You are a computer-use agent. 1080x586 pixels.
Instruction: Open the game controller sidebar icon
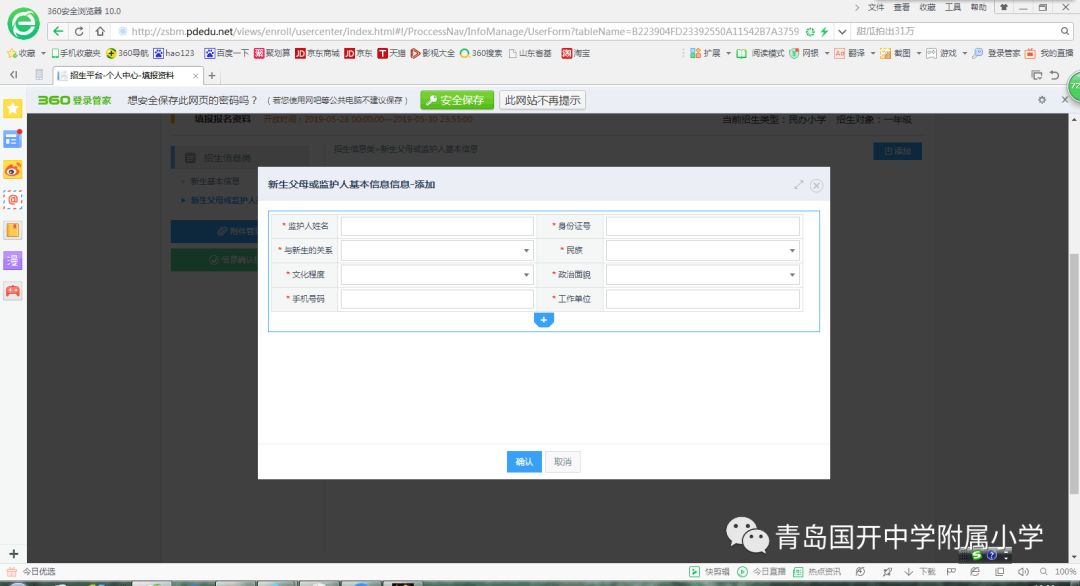point(13,291)
